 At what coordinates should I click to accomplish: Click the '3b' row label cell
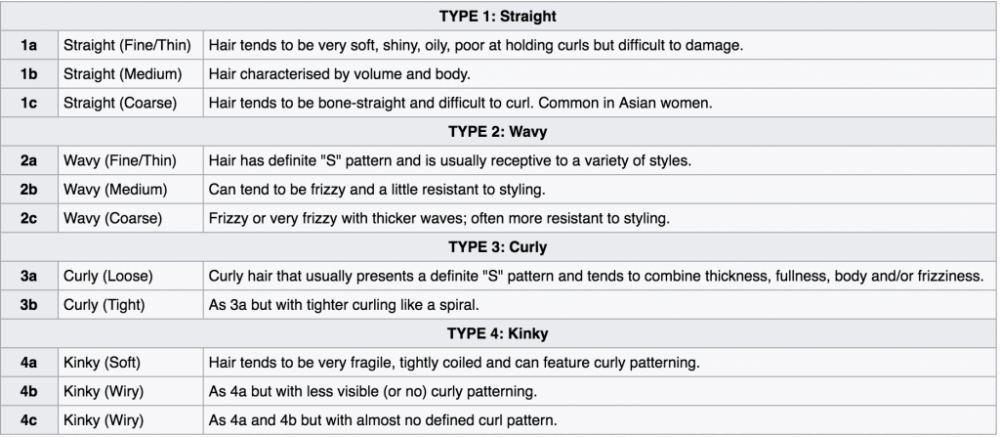[x=29, y=305]
